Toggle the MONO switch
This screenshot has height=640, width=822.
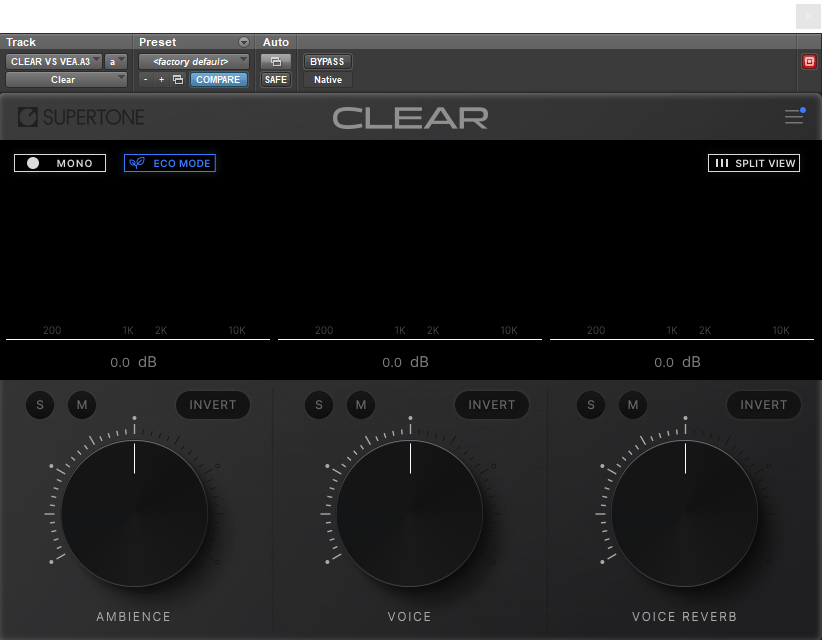[60, 163]
